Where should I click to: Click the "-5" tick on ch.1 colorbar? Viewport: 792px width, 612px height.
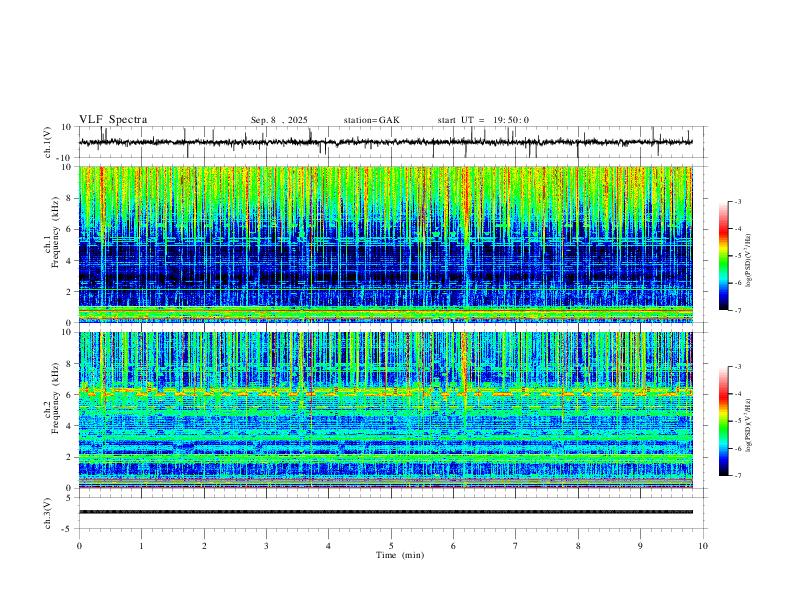point(737,256)
